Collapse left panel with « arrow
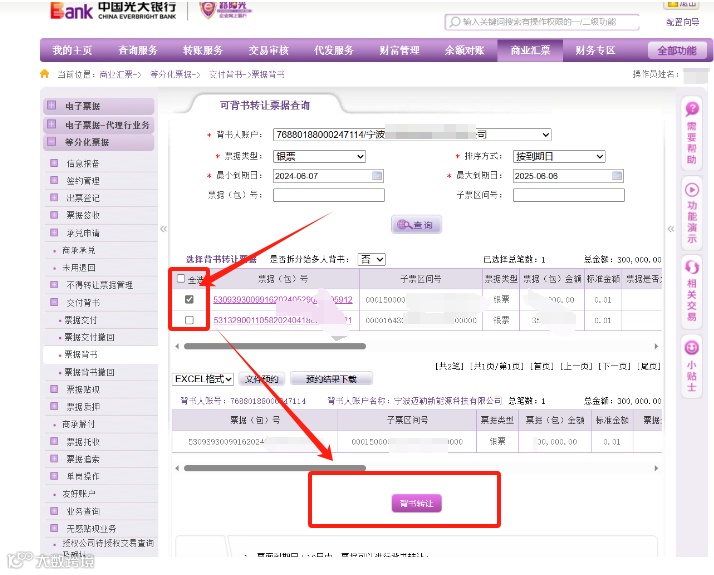 coord(163,229)
